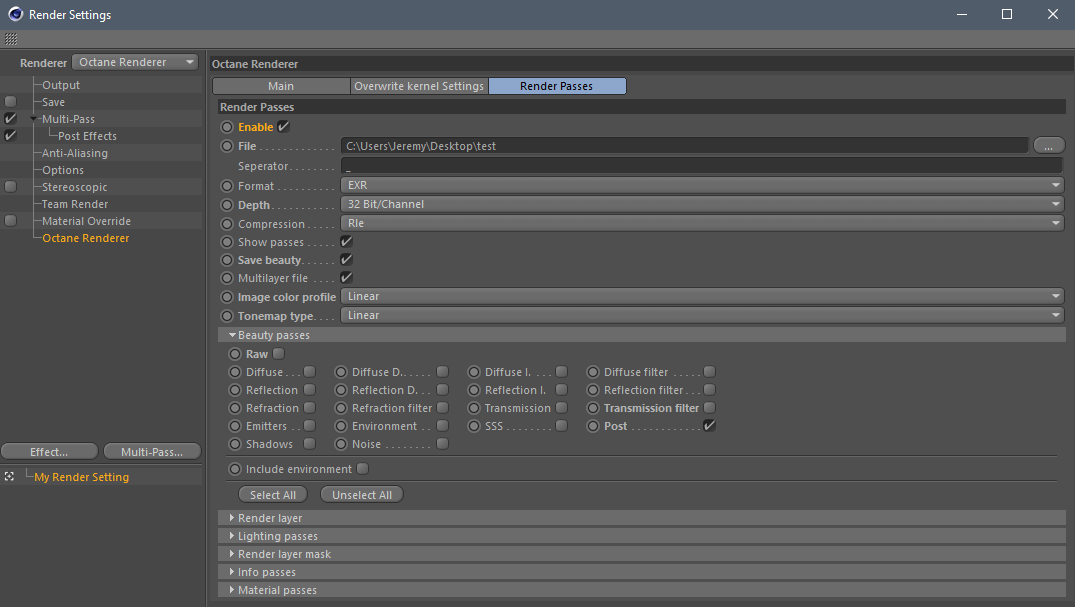
Task: Open the Renderer dropdown
Action: 135,62
